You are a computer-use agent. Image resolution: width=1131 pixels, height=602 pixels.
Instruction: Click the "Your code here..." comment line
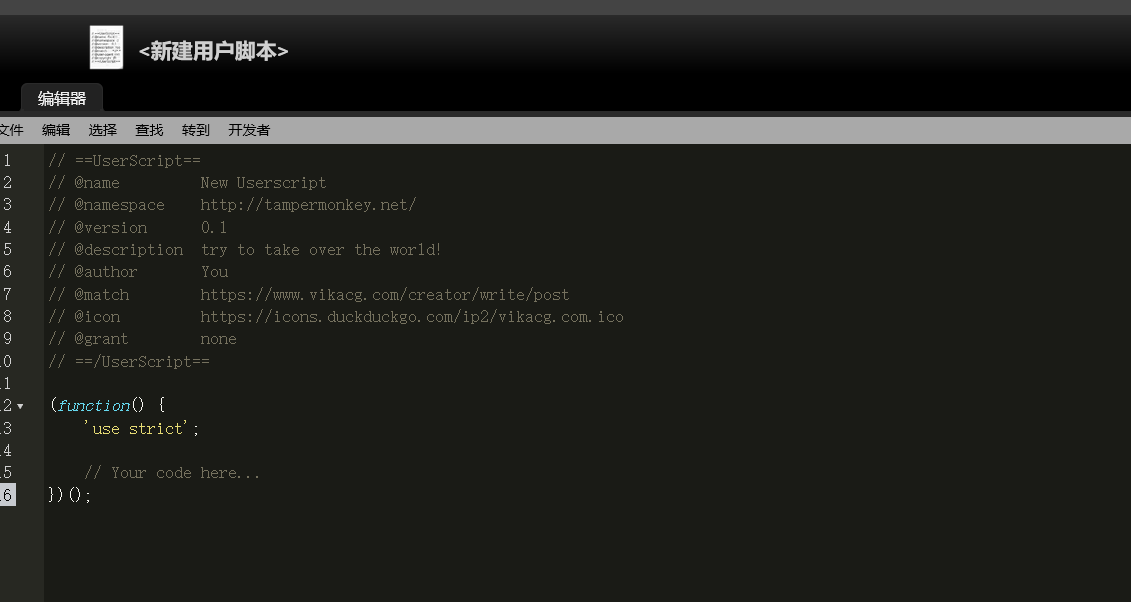pos(172,473)
